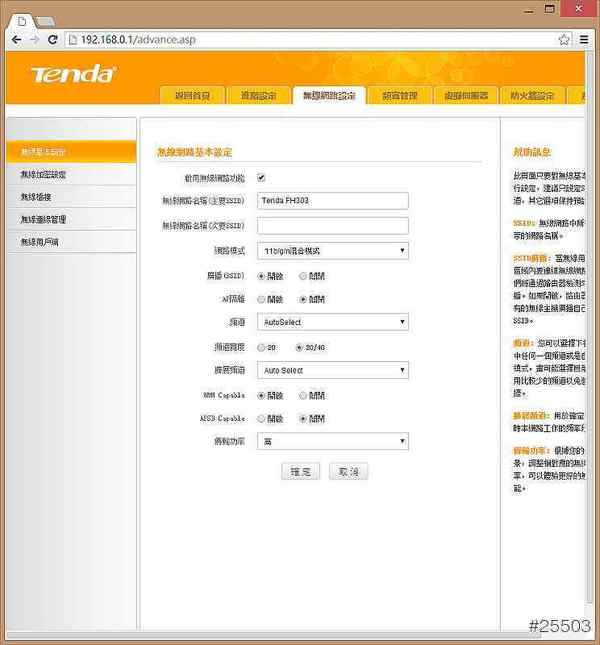Click the 取消 cancel button
This screenshot has height=645, width=600.
[348, 471]
